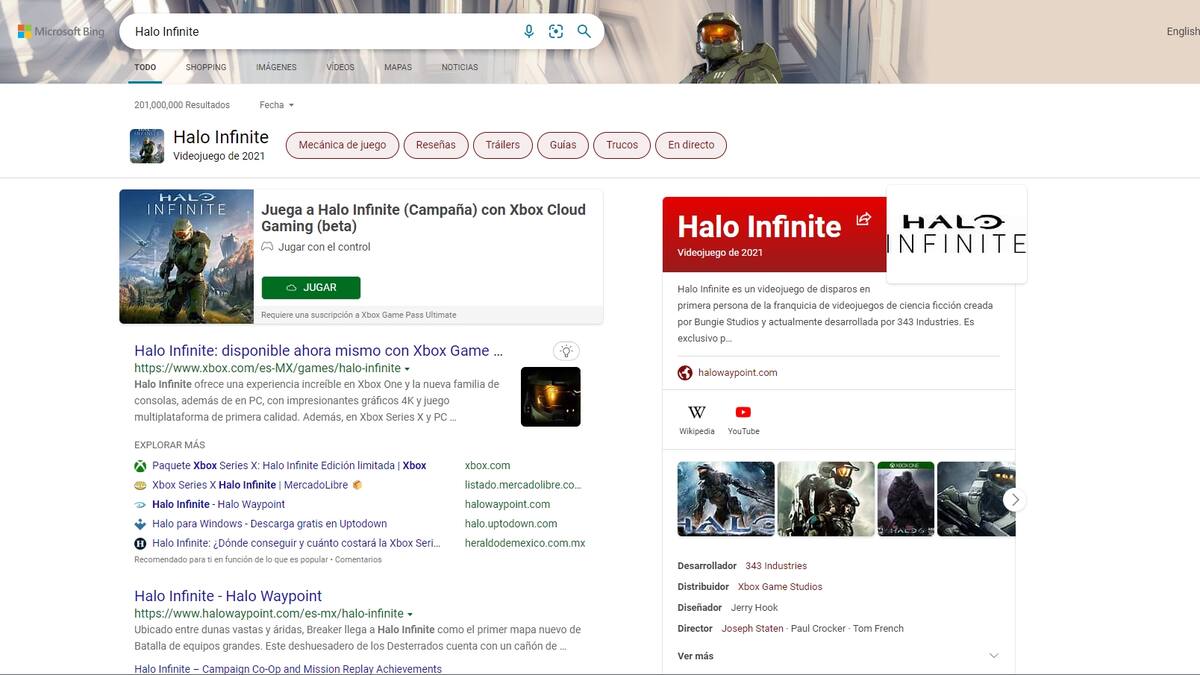Click Xbox icon beside Paquete Xbox Series X
Screen dimensions: 1200x675
(x=141, y=466)
